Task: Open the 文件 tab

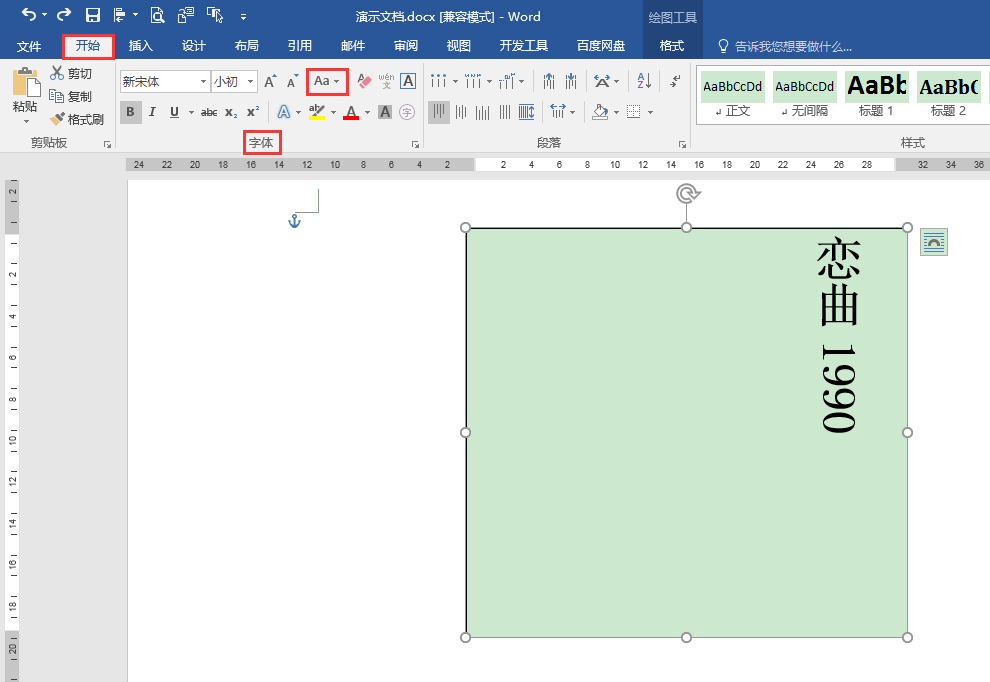Action: coord(28,46)
